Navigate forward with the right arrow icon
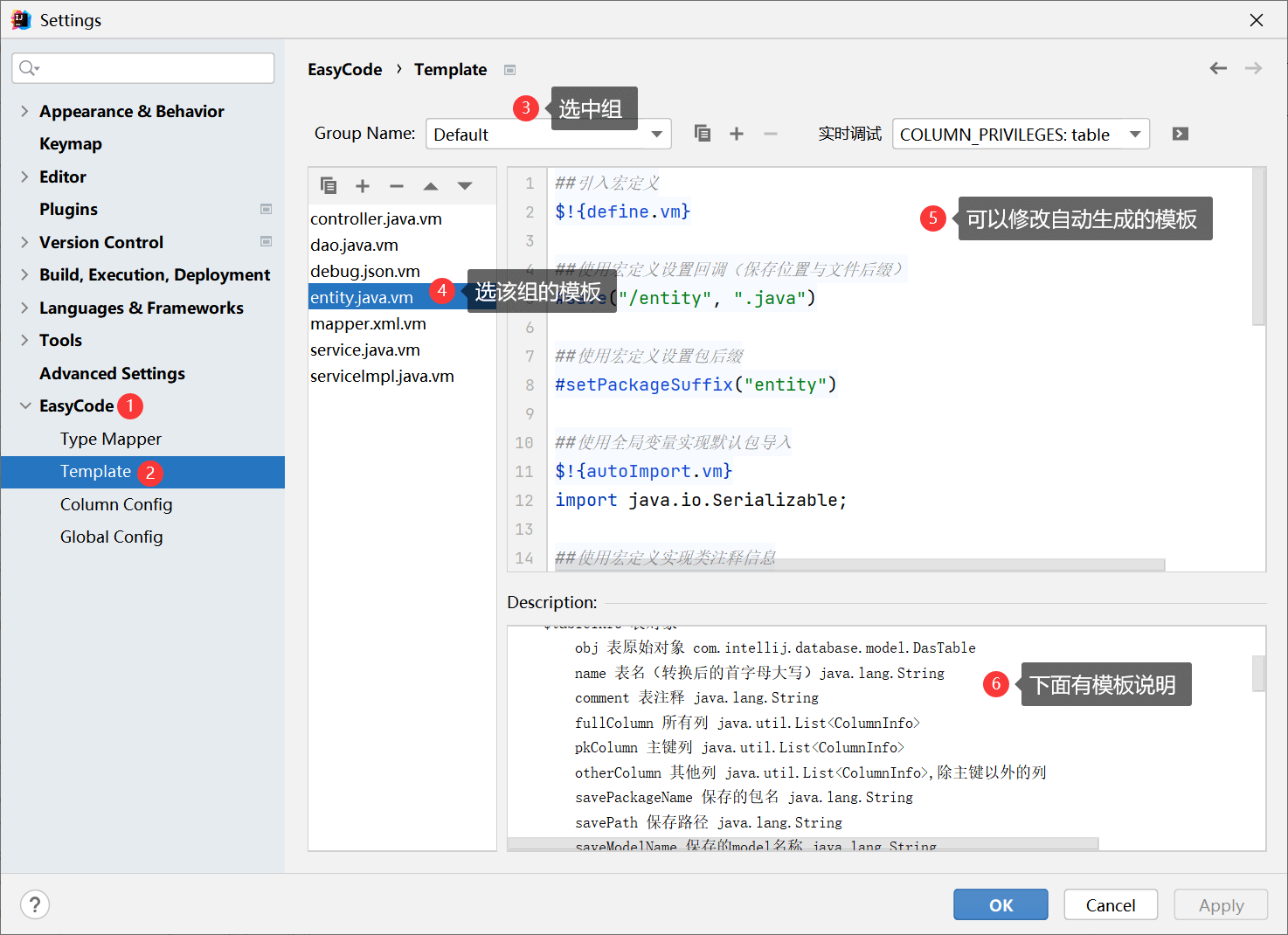 point(1253,68)
